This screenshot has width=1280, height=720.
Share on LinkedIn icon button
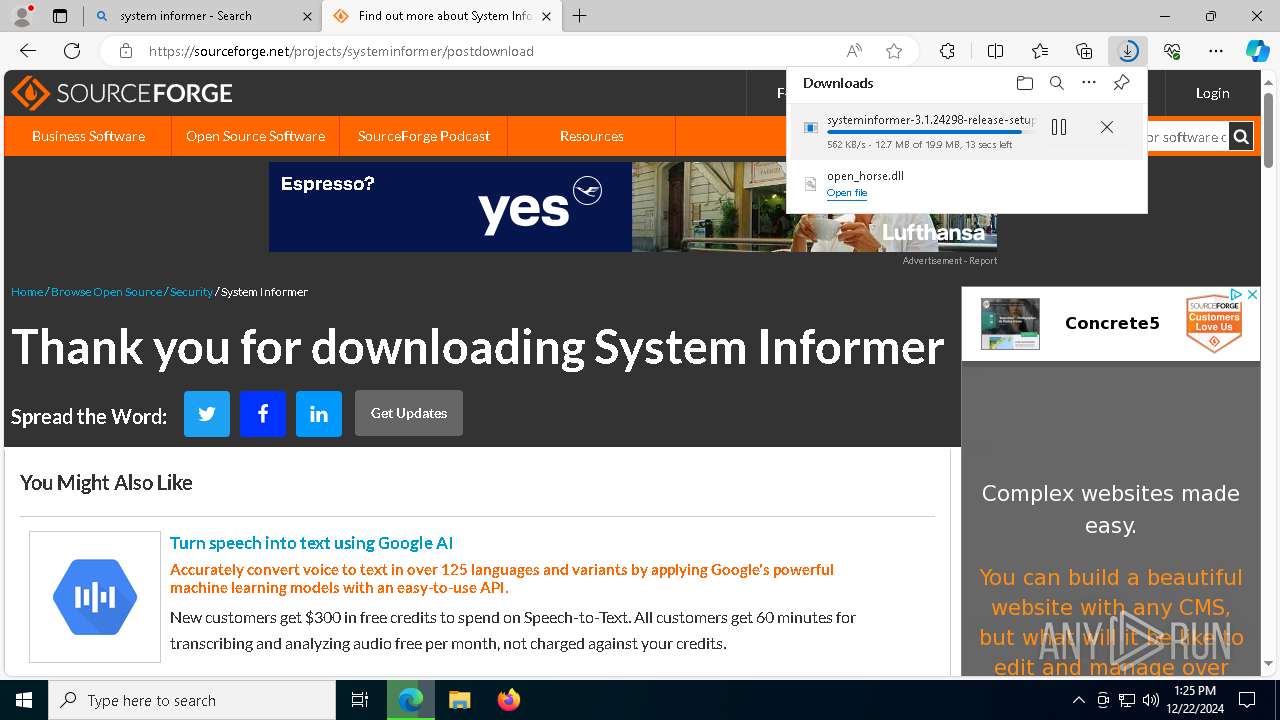coord(319,414)
